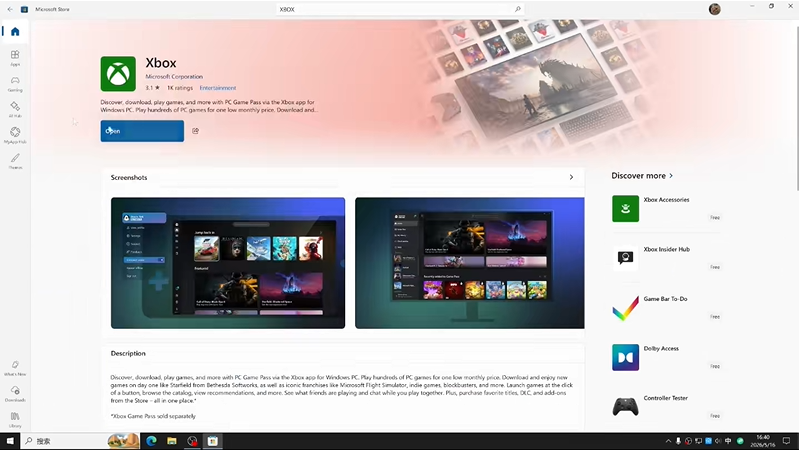Click the input method tray indicator

728,441
